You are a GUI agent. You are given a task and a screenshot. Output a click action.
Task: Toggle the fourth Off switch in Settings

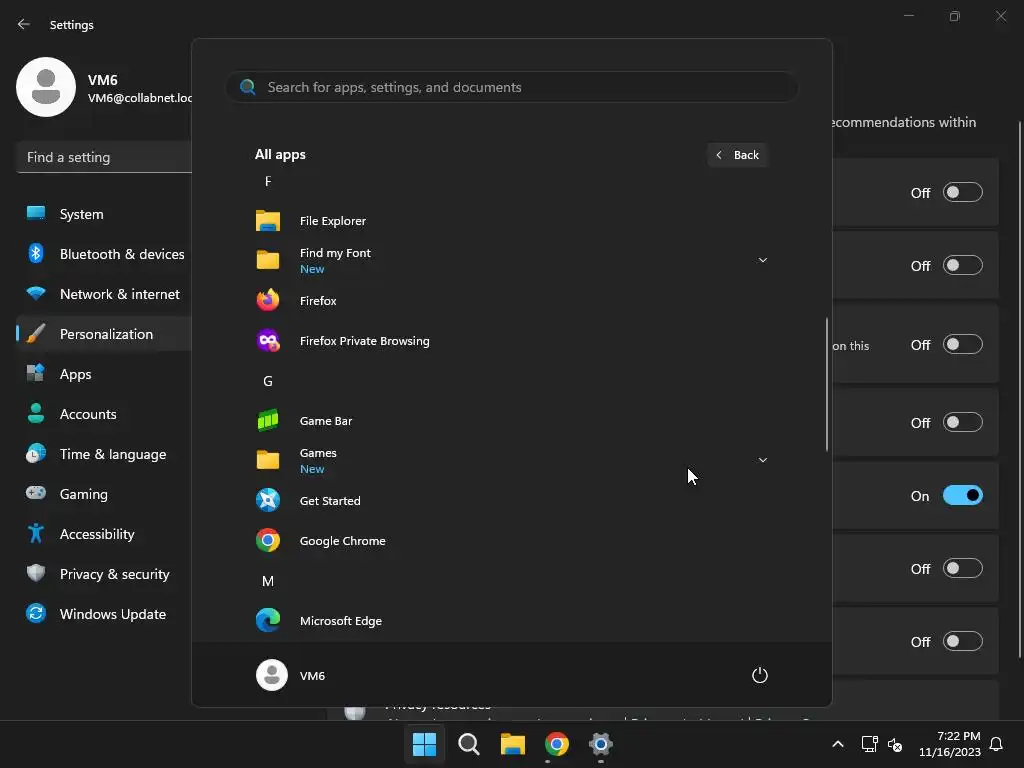[x=963, y=423]
